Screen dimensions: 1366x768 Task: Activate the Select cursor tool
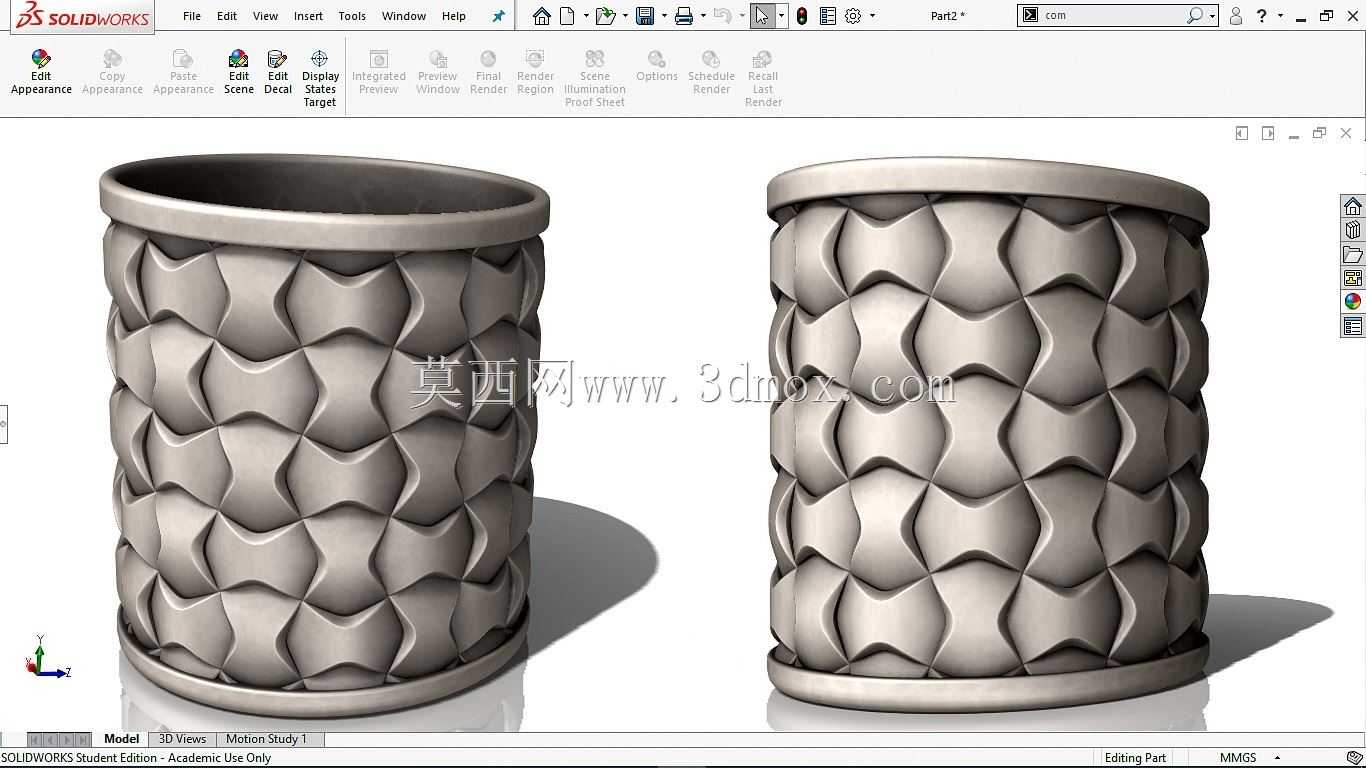(762, 16)
